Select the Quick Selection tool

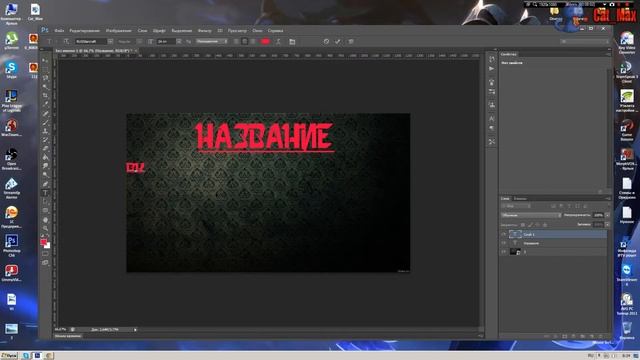[45, 87]
